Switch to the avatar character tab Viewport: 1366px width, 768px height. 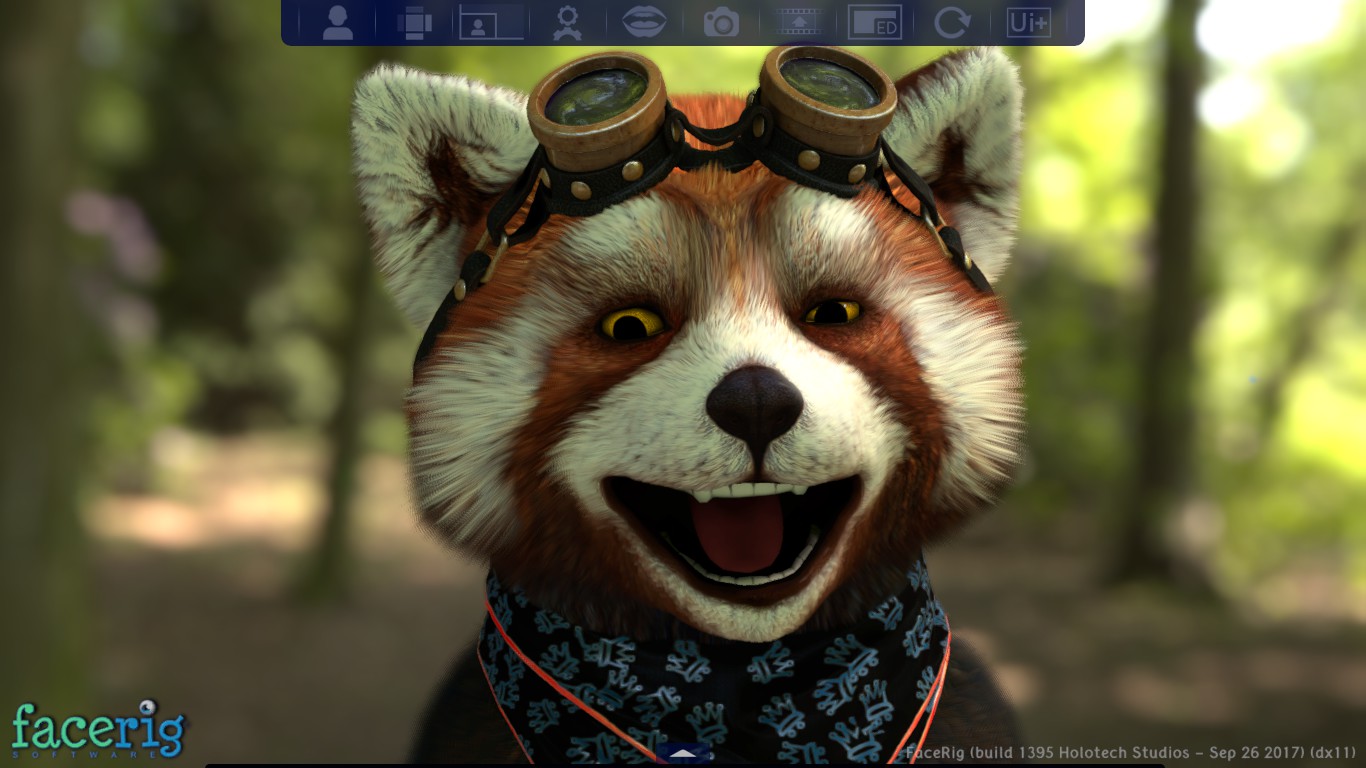337,22
